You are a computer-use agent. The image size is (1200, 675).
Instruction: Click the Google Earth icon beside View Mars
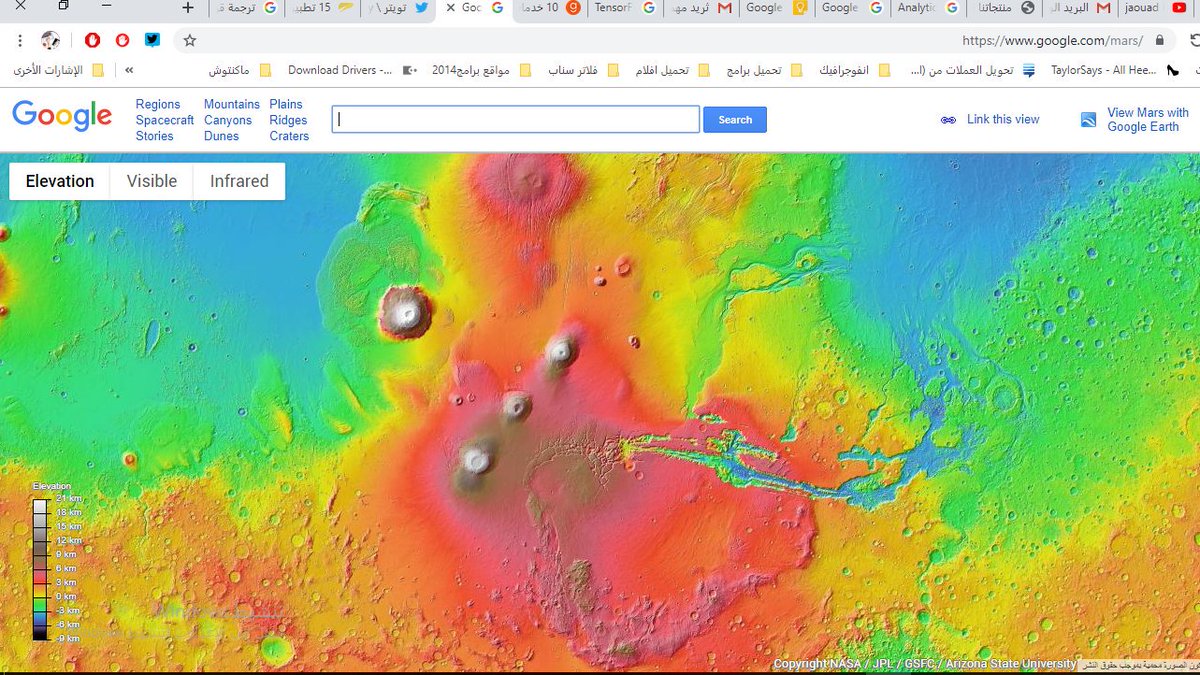pos(1089,120)
